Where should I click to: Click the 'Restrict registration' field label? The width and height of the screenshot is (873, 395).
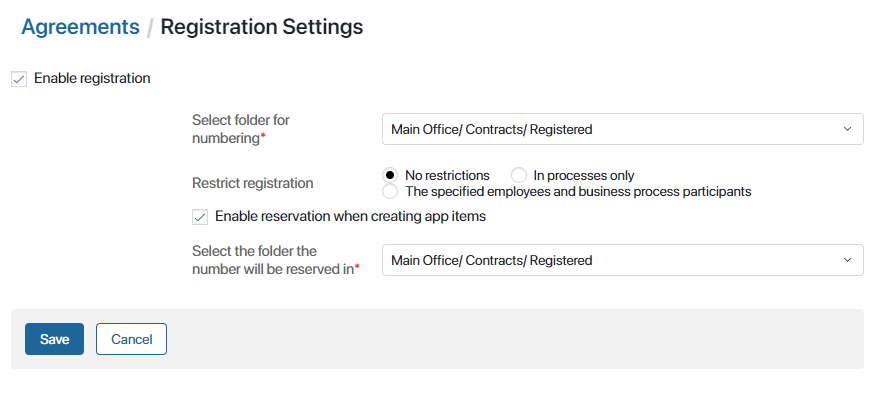(253, 183)
